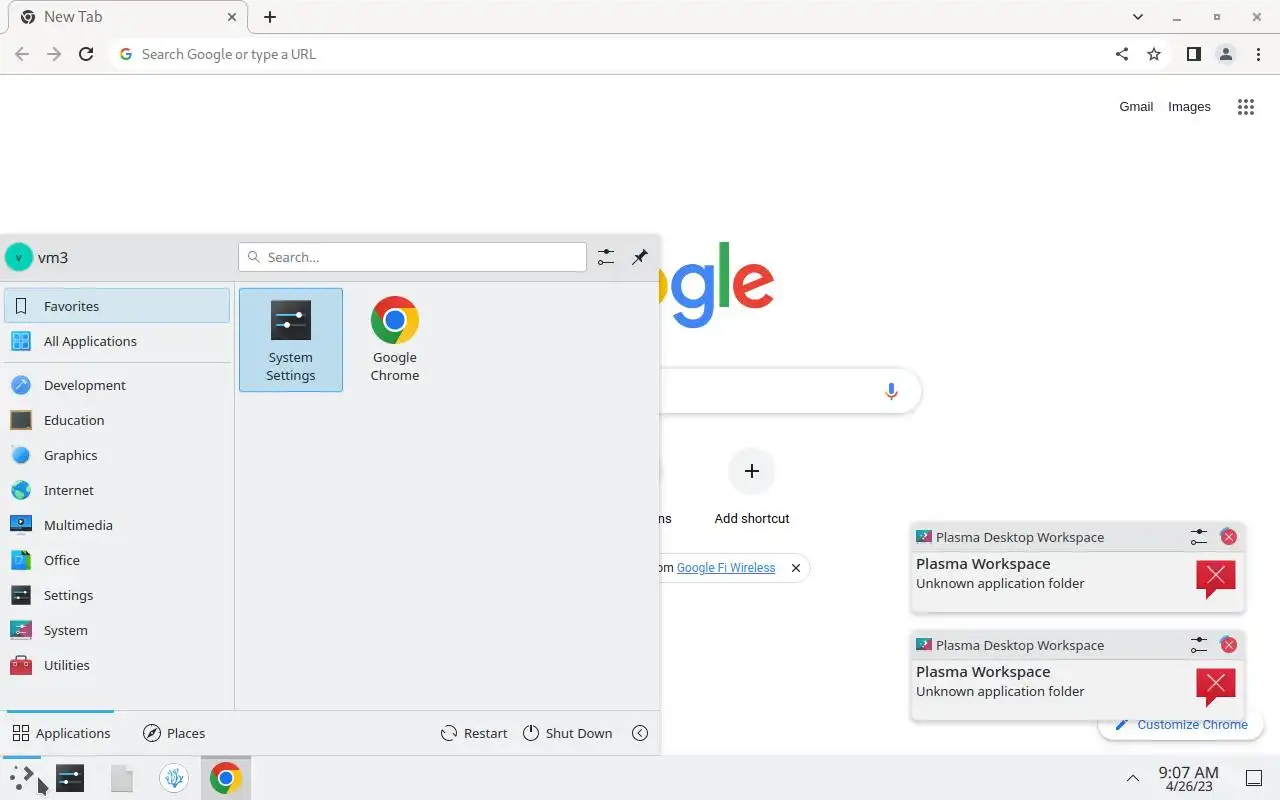
Task: Click the Chrome taskbar icon
Action: pyautogui.click(x=226, y=778)
